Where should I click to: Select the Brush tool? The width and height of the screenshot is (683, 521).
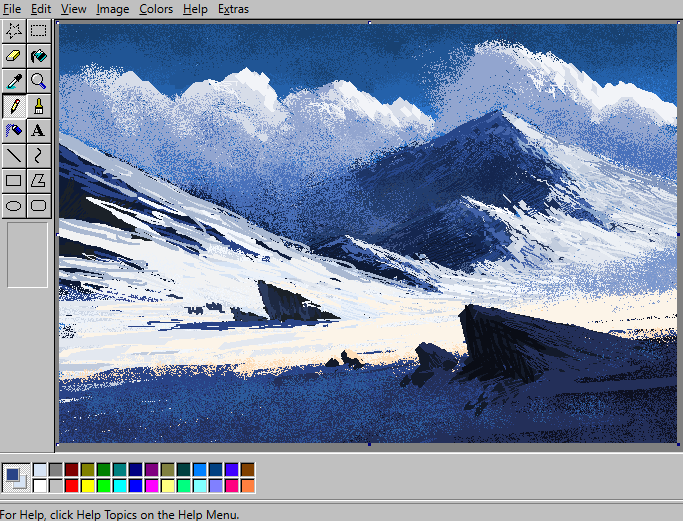(x=39, y=106)
